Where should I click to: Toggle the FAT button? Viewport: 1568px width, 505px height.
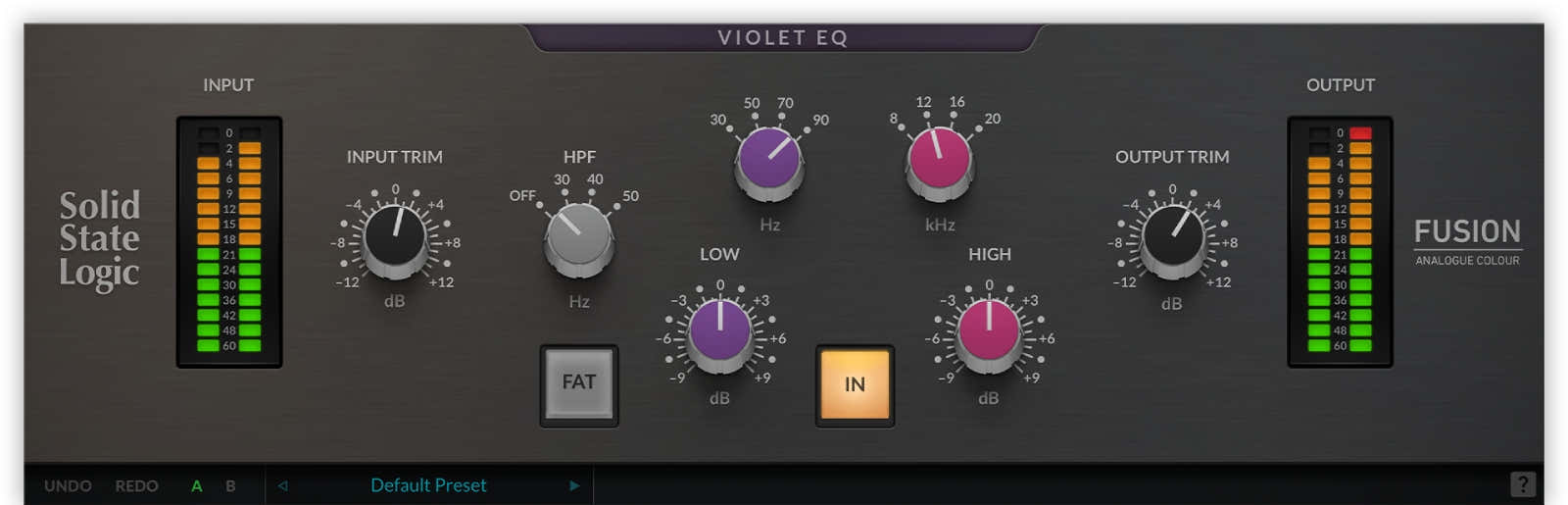coord(579,385)
